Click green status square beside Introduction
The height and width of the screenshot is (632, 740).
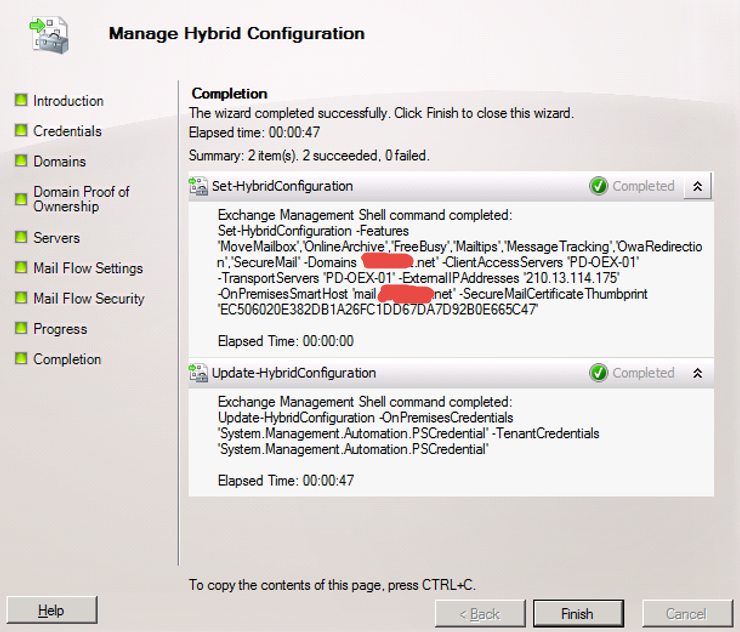point(20,100)
